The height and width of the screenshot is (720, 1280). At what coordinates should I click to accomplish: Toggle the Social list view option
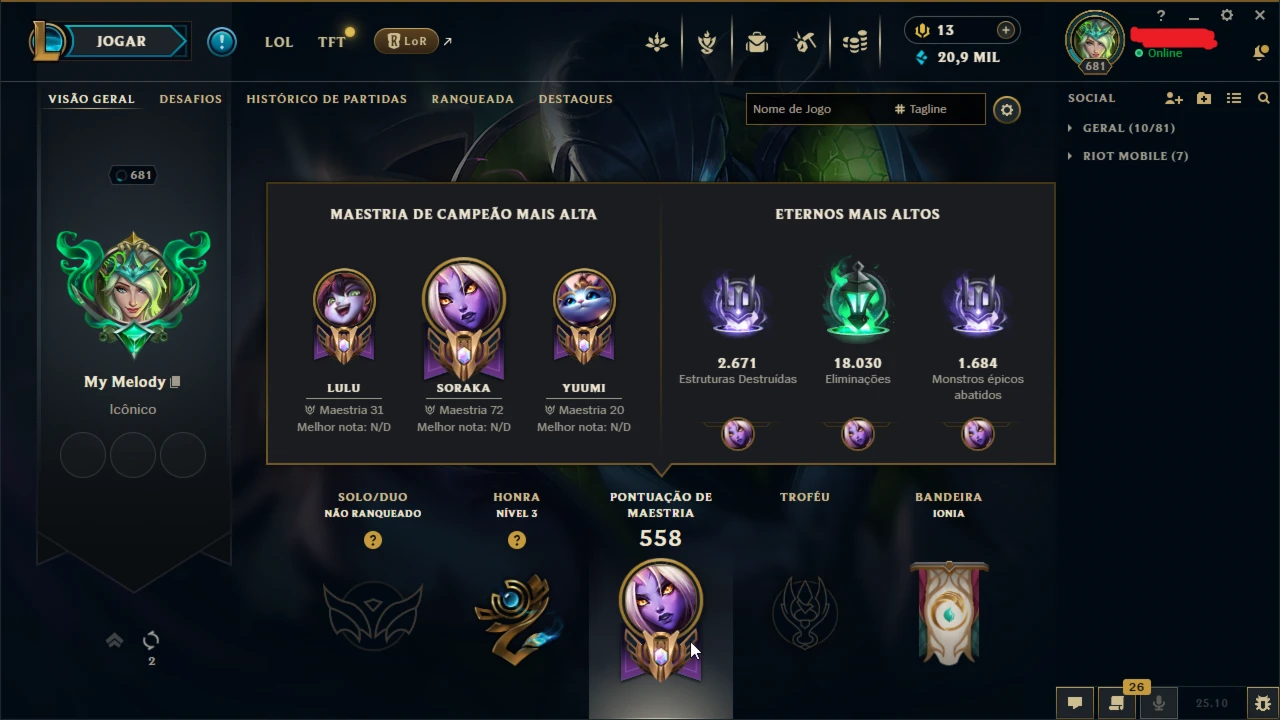tap(1234, 98)
